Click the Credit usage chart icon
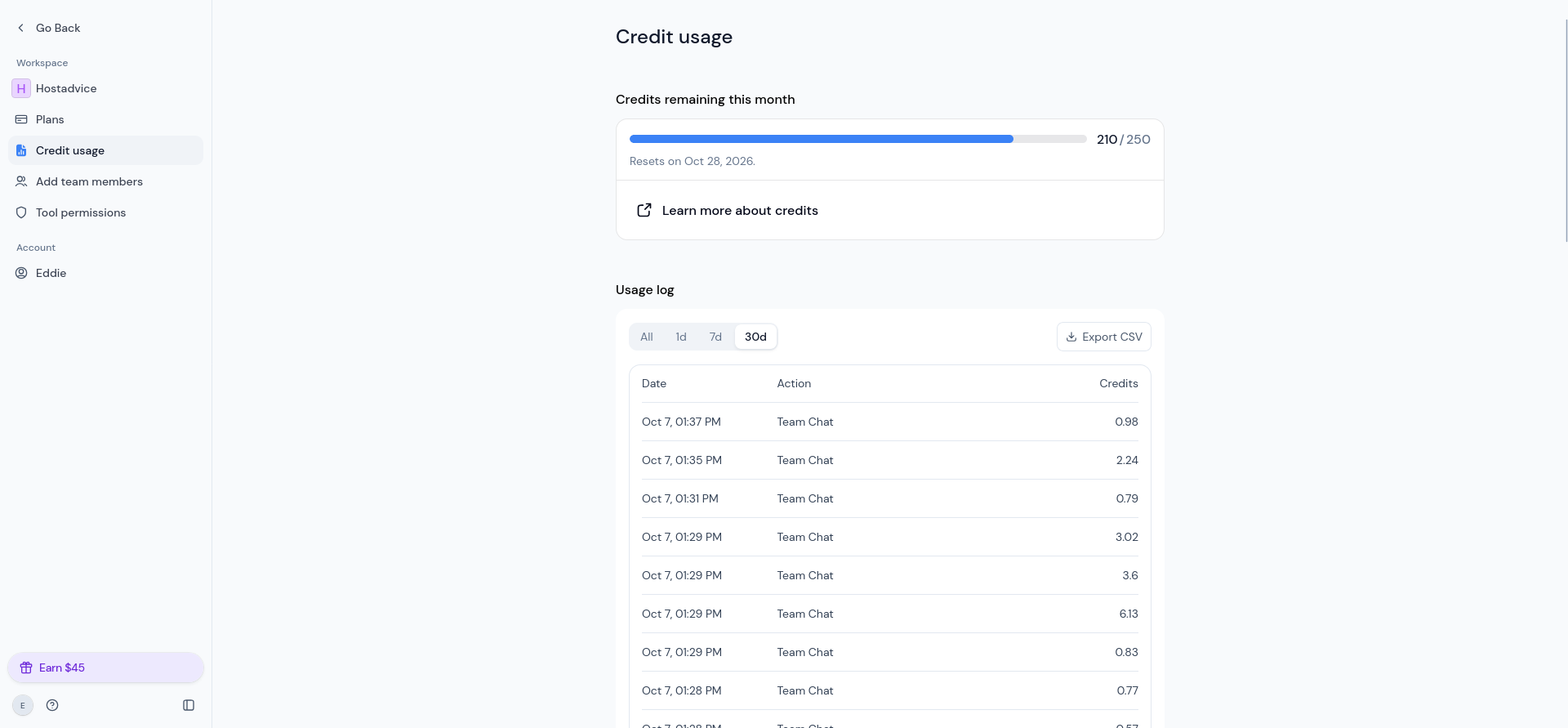Image resolution: width=1568 pixels, height=728 pixels. point(21,150)
